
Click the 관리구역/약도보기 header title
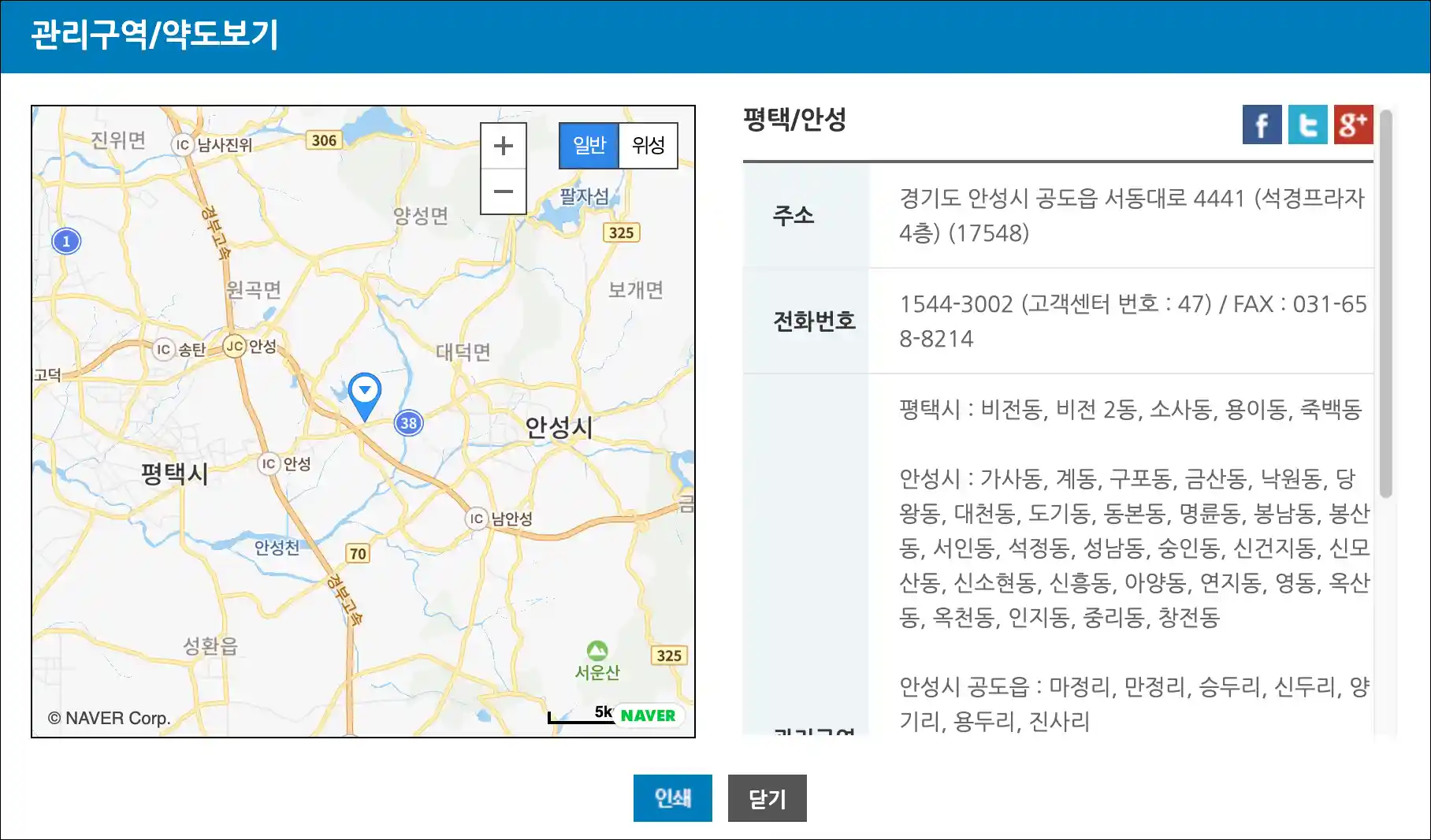coord(155,35)
